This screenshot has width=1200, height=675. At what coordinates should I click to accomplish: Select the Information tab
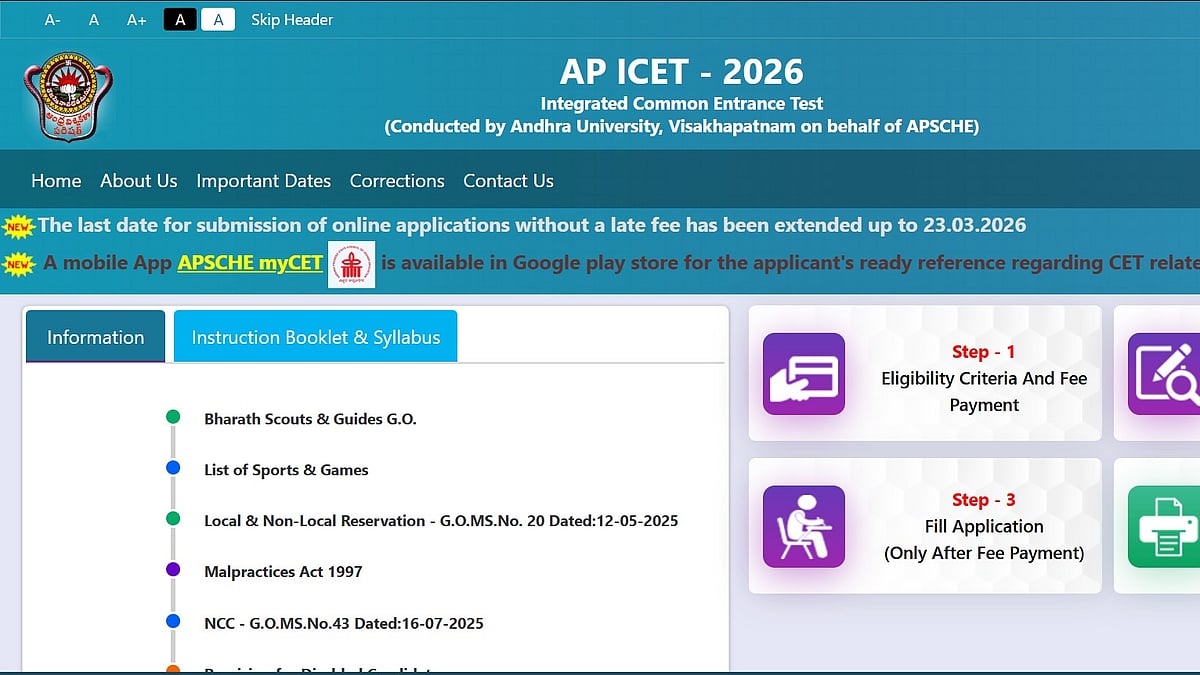(x=95, y=337)
